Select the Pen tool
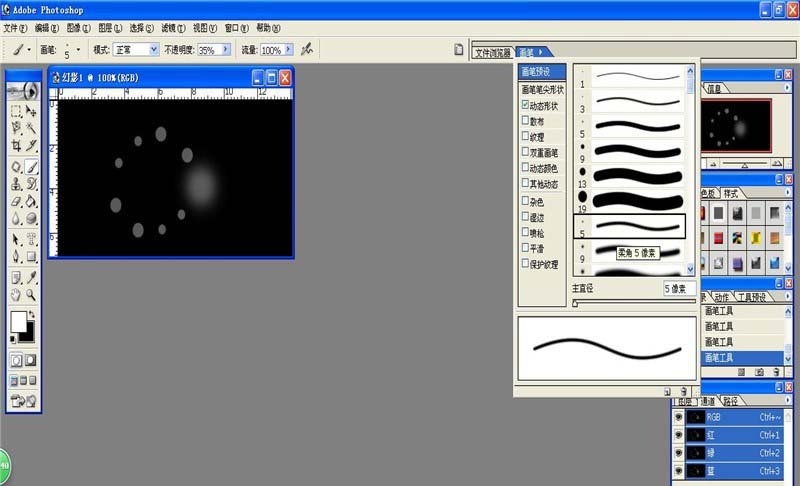 click(x=16, y=256)
